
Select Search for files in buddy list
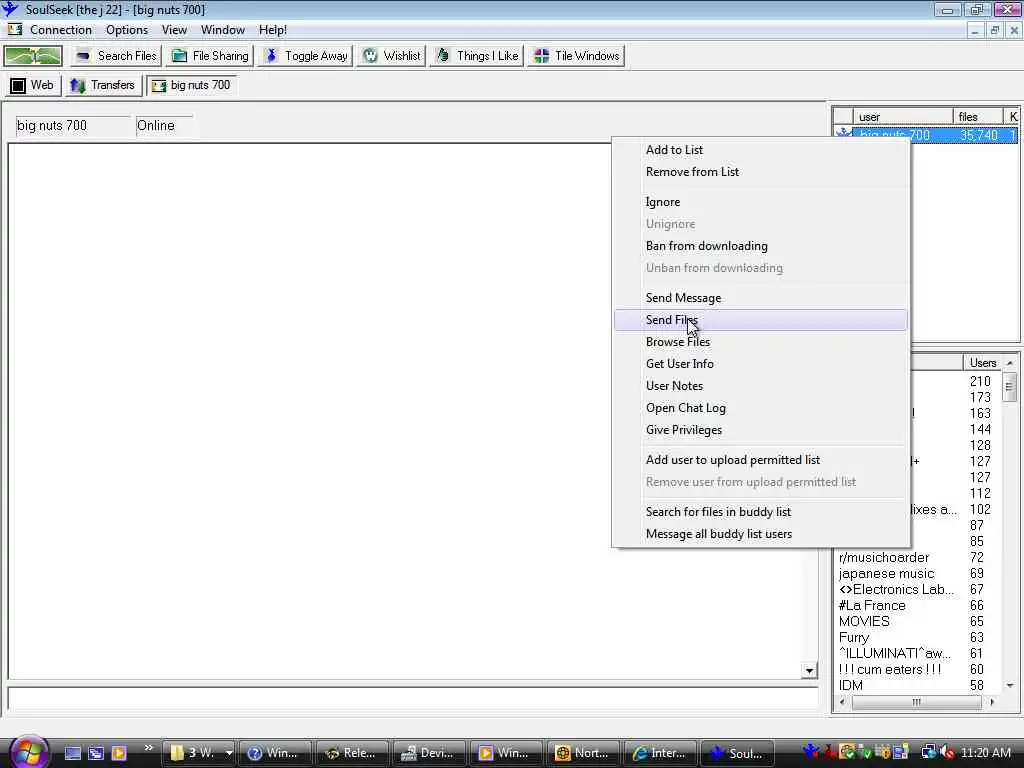(761, 512)
